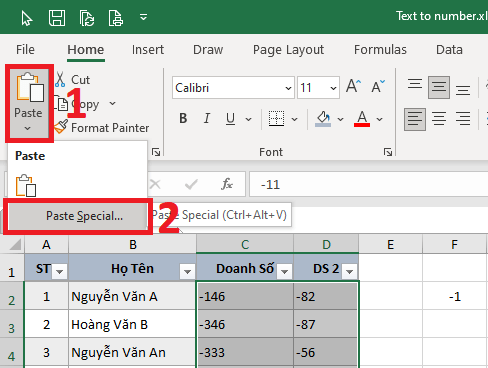Apply the red Font Color A
Screen dimensions: 488x368
pos(362,118)
